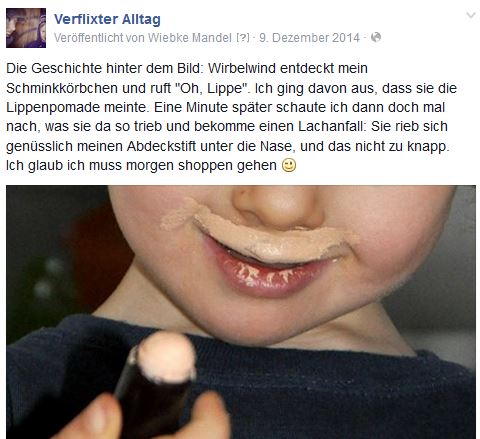Click the globe public audience icon
The height and width of the screenshot is (439, 480).
(x=376, y=37)
